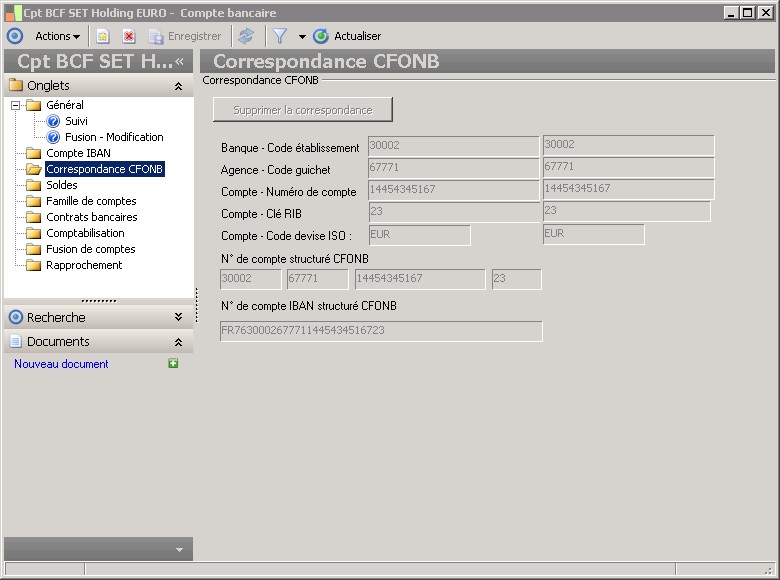Viewport: 780px width, 580px height.
Task: Click the sync arrows icon in toolbar
Action: (246, 36)
